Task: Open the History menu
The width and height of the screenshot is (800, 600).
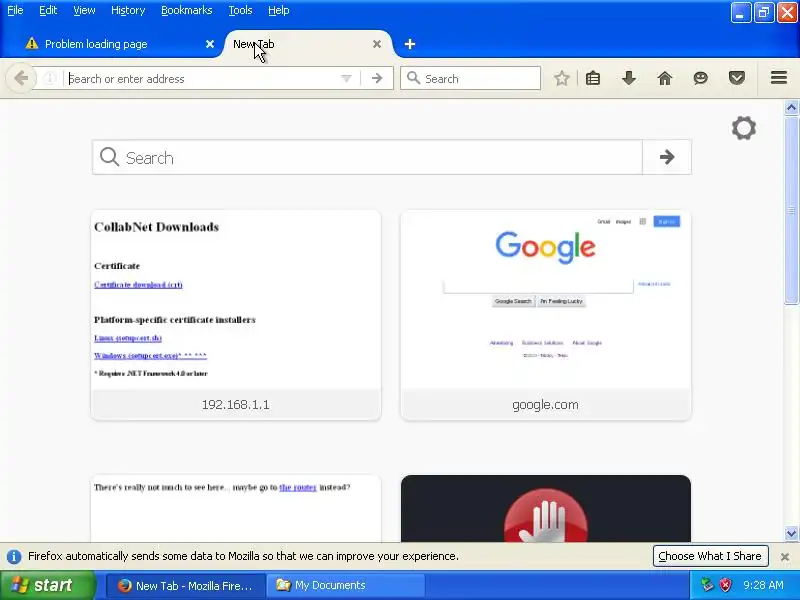Action: coord(128,10)
